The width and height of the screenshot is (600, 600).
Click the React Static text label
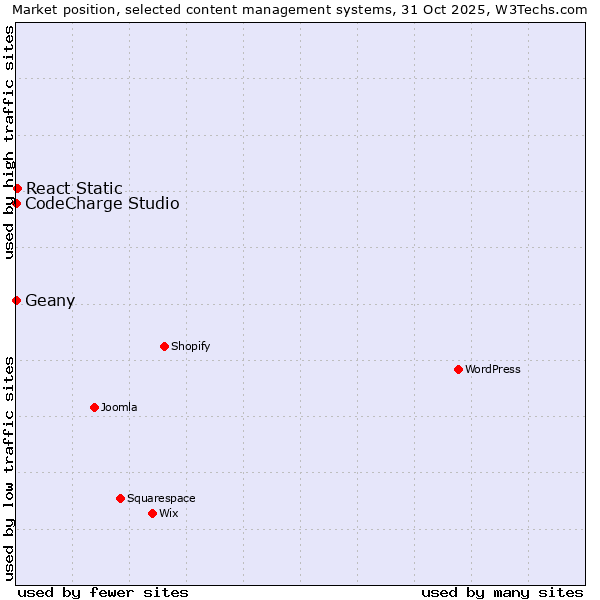pyautogui.click(x=74, y=188)
